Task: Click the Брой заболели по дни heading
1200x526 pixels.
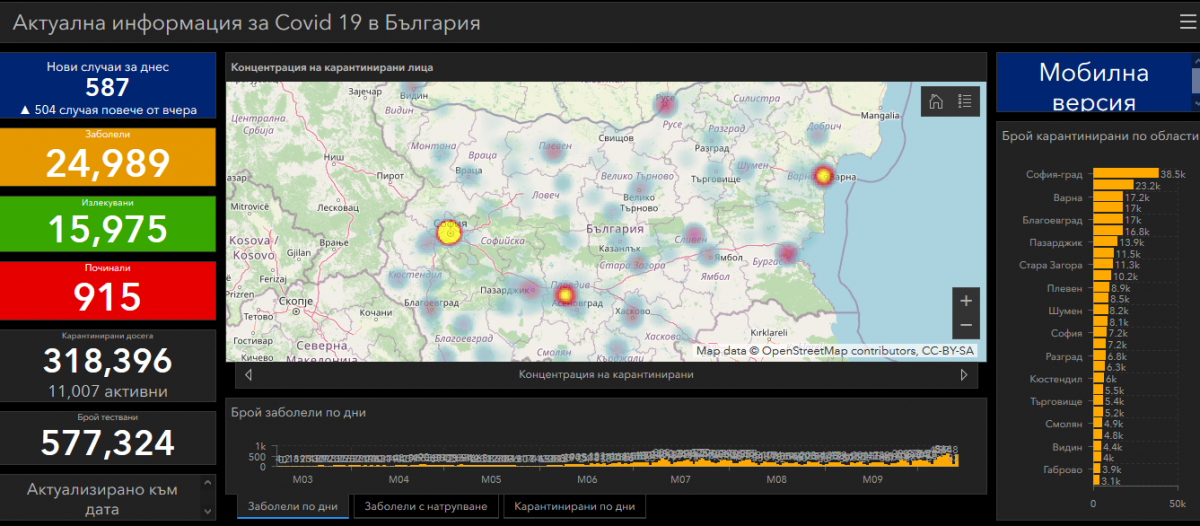Action: coord(298,411)
